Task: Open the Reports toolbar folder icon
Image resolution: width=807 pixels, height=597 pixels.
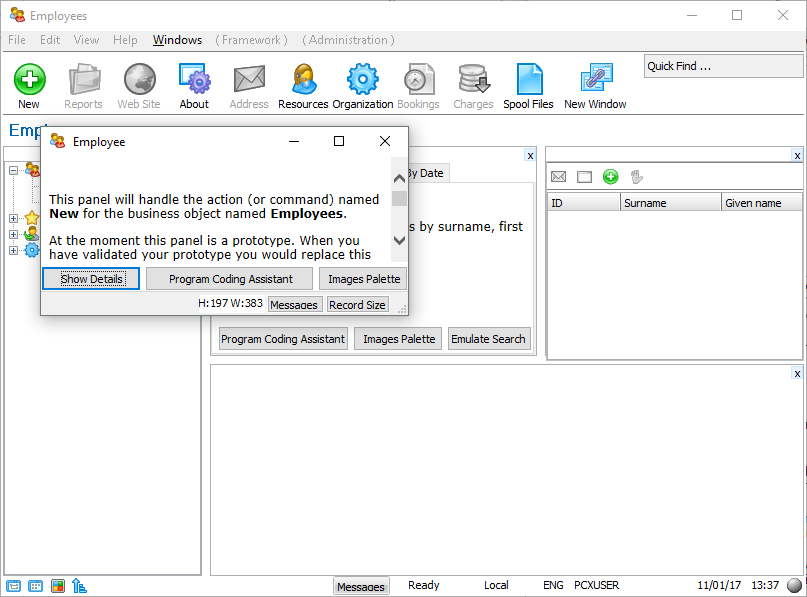Action: click(x=84, y=79)
